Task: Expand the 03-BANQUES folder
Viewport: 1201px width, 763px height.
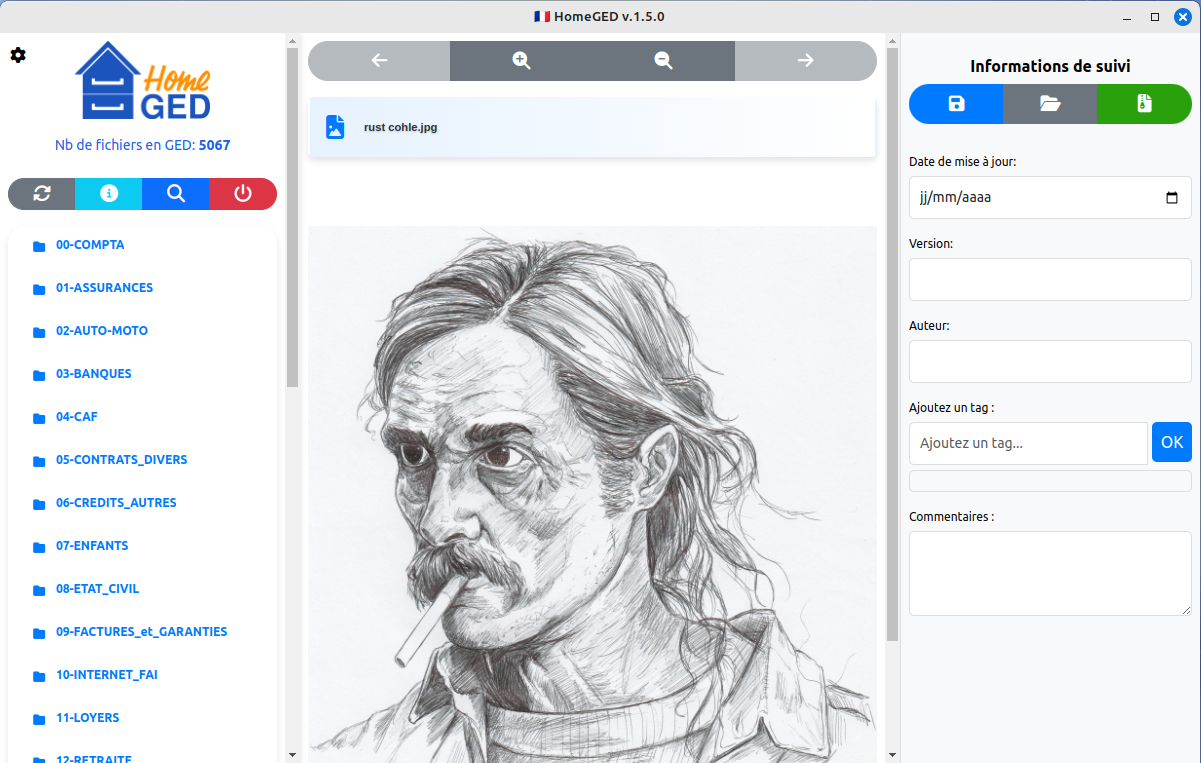Action: point(93,374)
